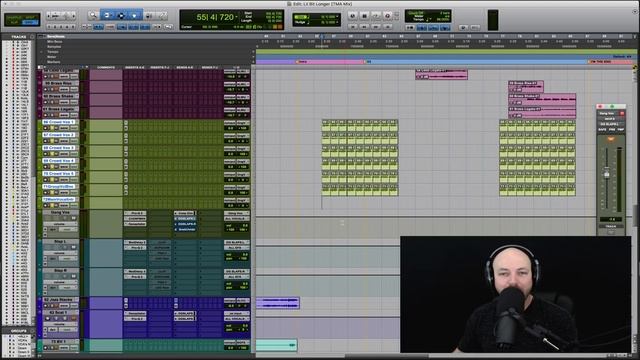Image resolution: width=640 pixels, height=360 pixels.
Task: Enable Grid edit mode
Action: (x=29, y=22)
